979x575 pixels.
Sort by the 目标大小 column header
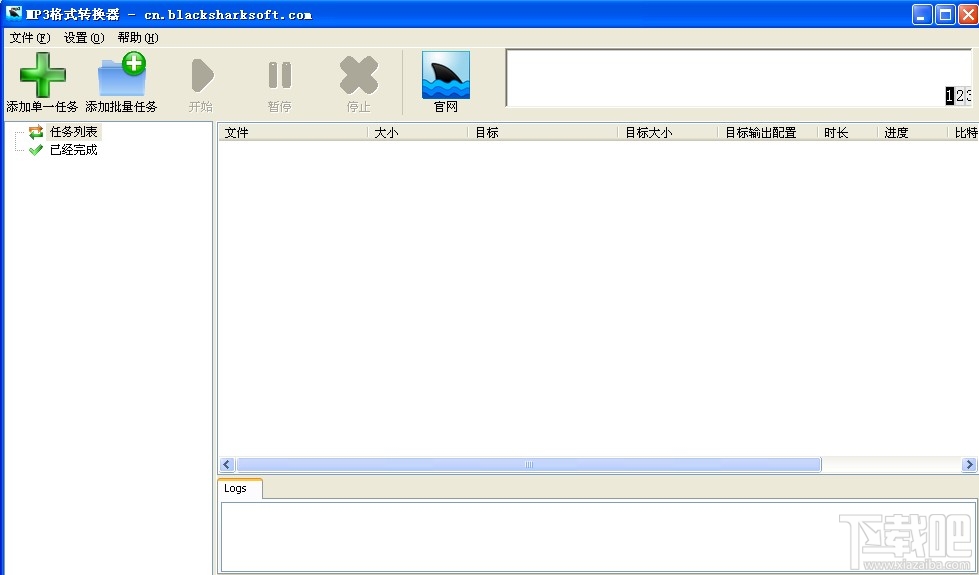click(x=668, y=132)
